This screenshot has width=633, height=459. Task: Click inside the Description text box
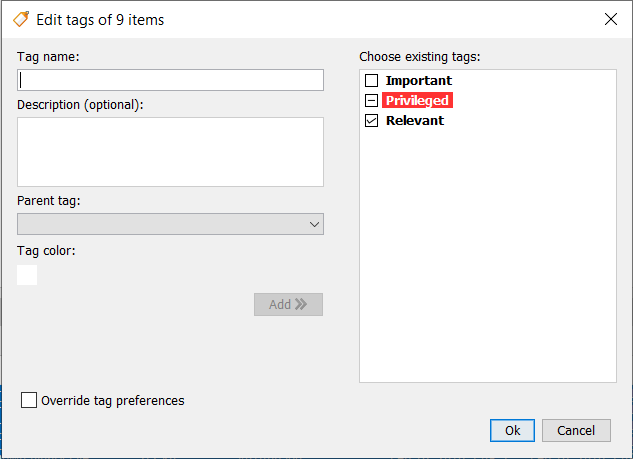tap(170, 151)
